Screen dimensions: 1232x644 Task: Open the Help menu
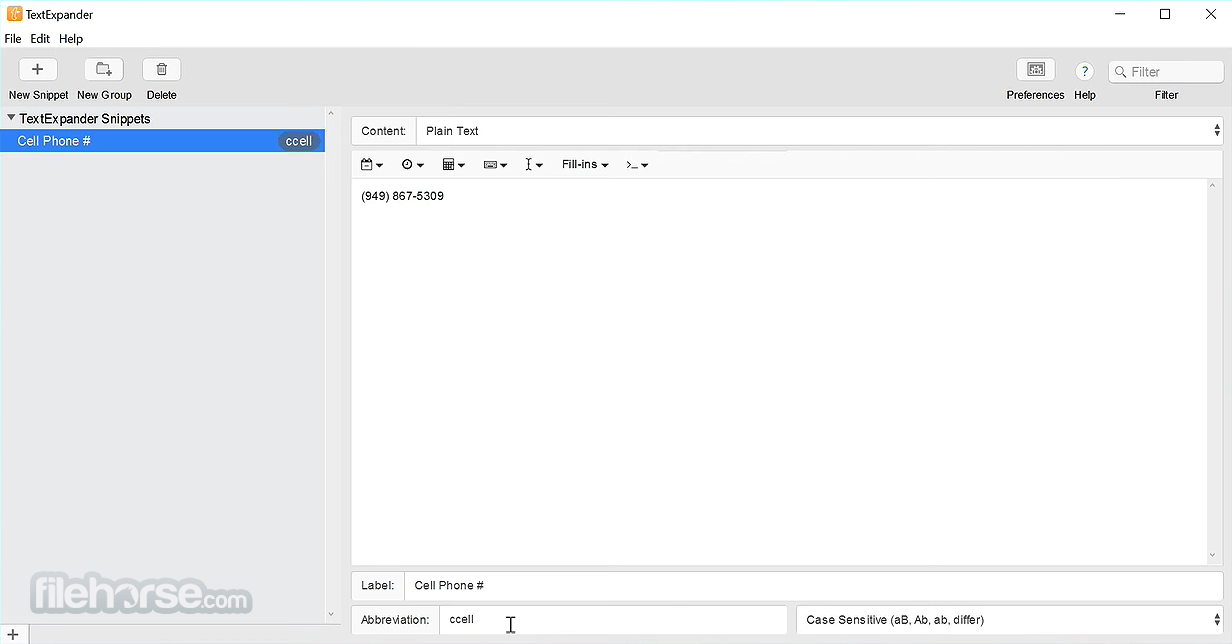(71, 39)
